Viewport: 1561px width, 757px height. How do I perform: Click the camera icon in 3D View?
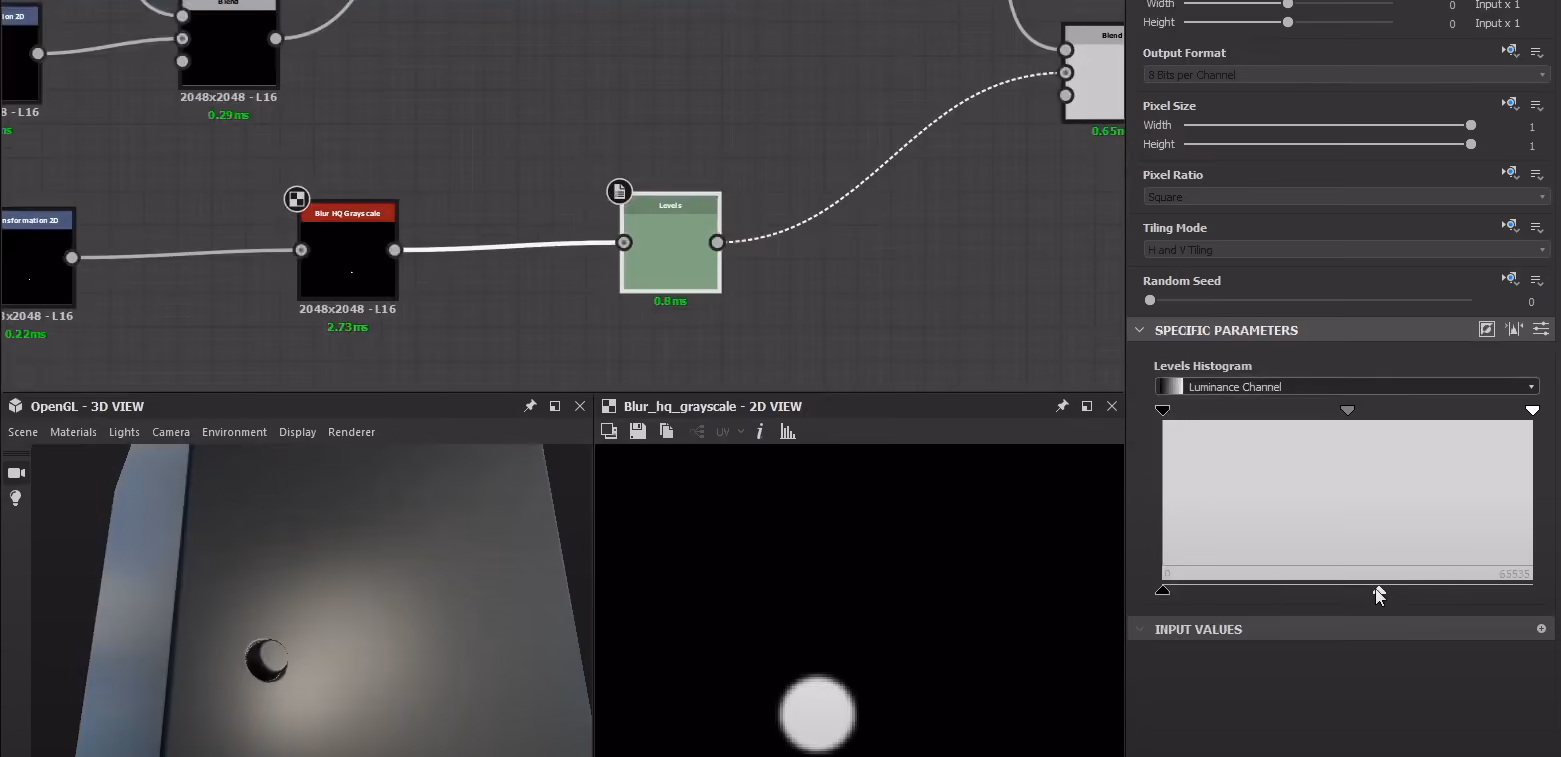pyautogui.click(x=16, y=473)
